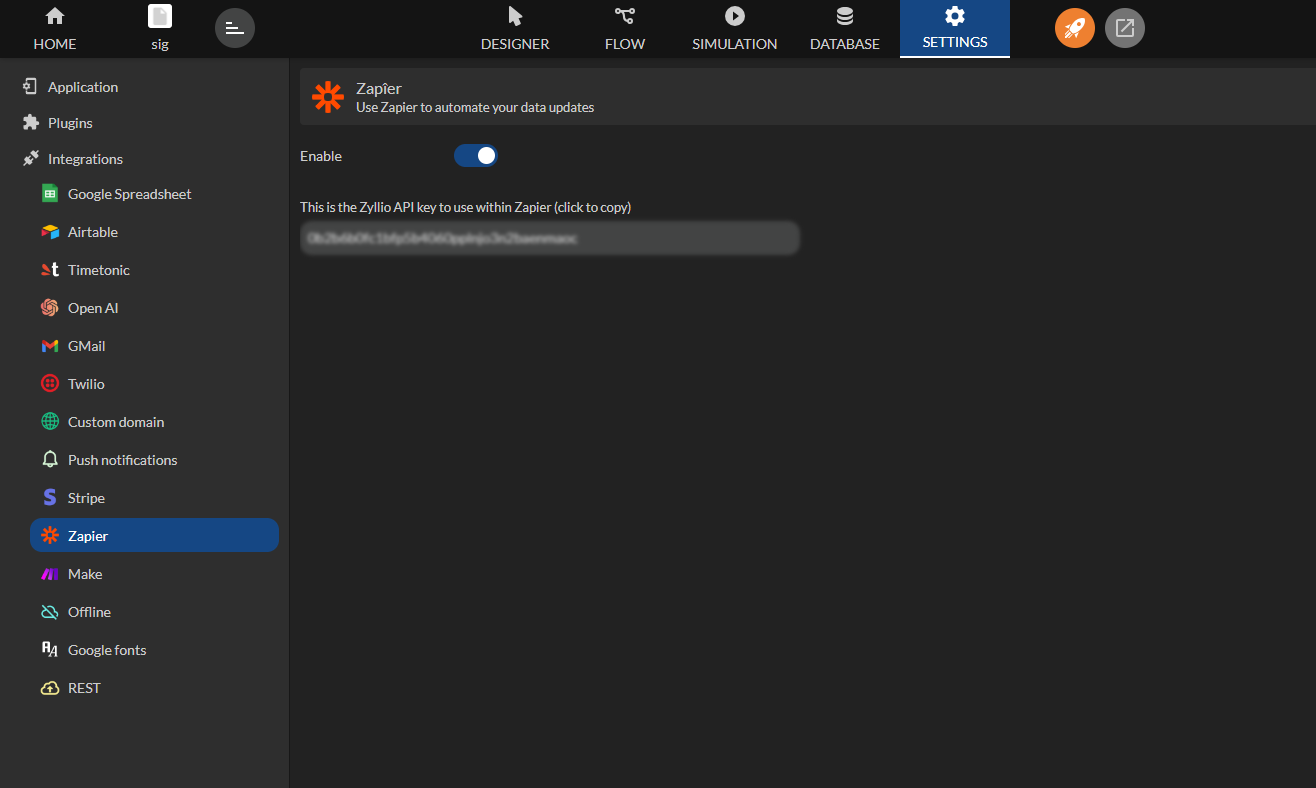The height and width of the screenshot is (788, 1316).
Task: Open the Airtable integration settings
Action: click(155, 232)
